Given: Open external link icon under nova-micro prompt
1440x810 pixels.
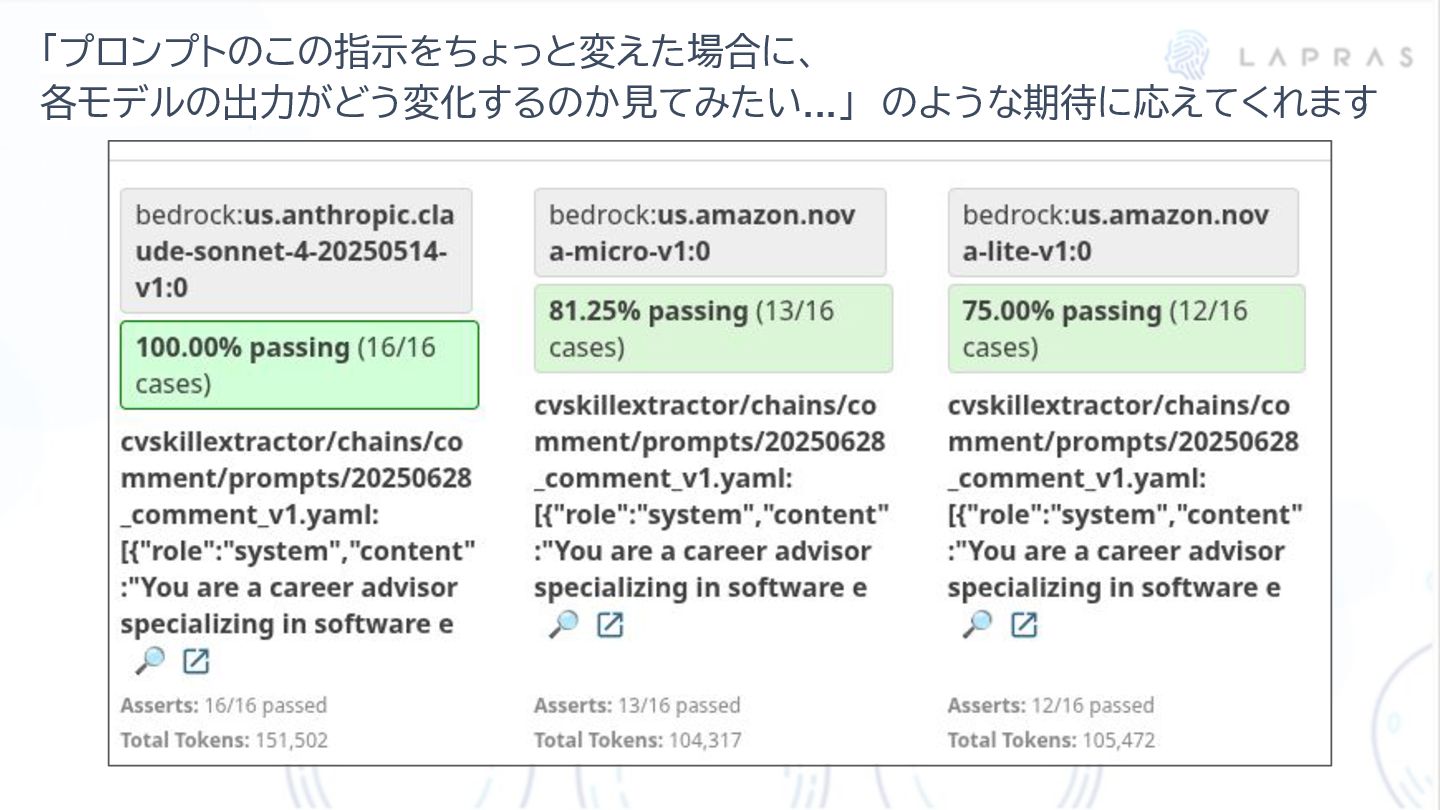Looking at the screenshot, I should pos(610,625).
